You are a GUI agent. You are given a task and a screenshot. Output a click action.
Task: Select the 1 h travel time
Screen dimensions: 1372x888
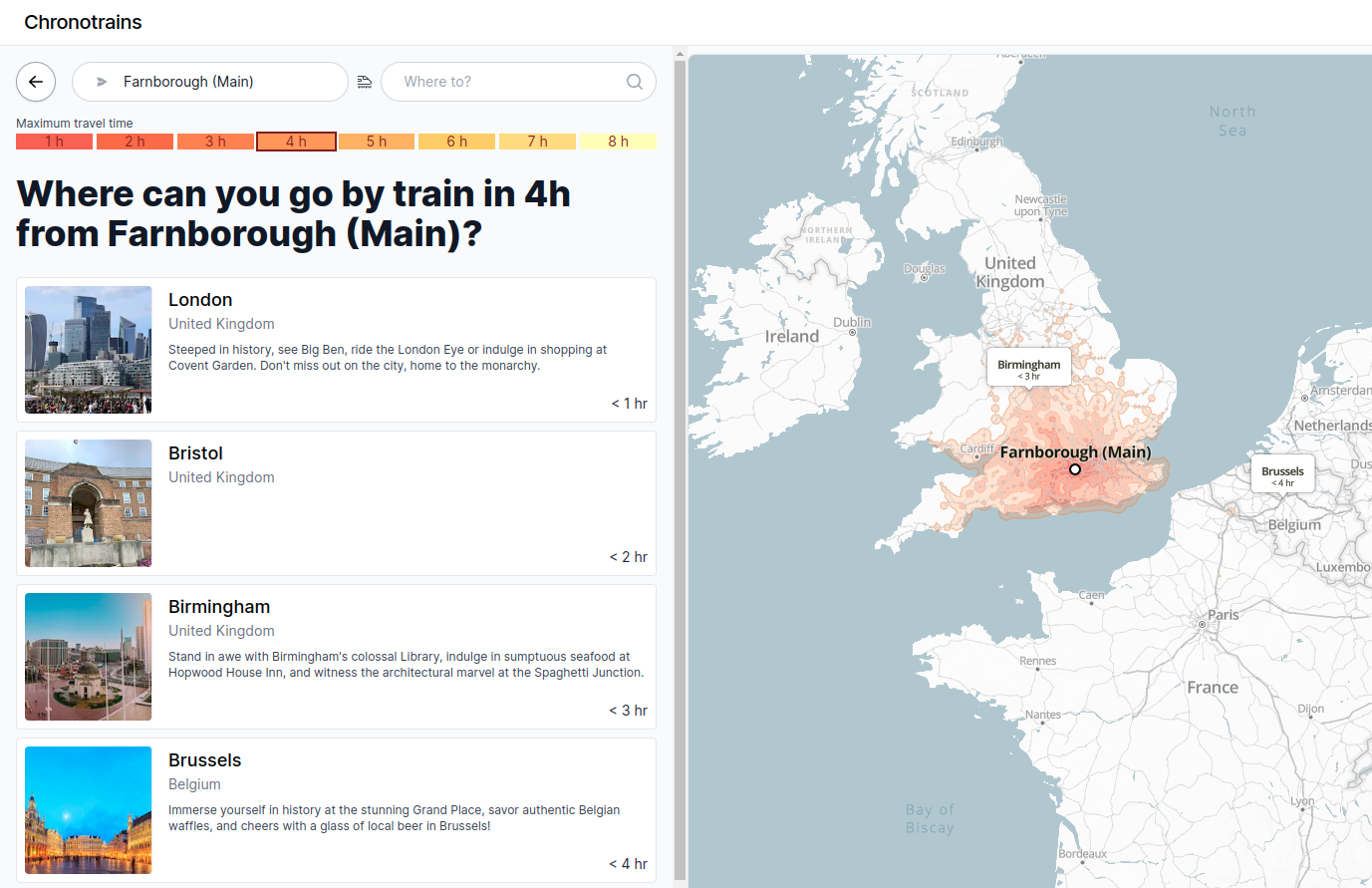coord(54,142)
